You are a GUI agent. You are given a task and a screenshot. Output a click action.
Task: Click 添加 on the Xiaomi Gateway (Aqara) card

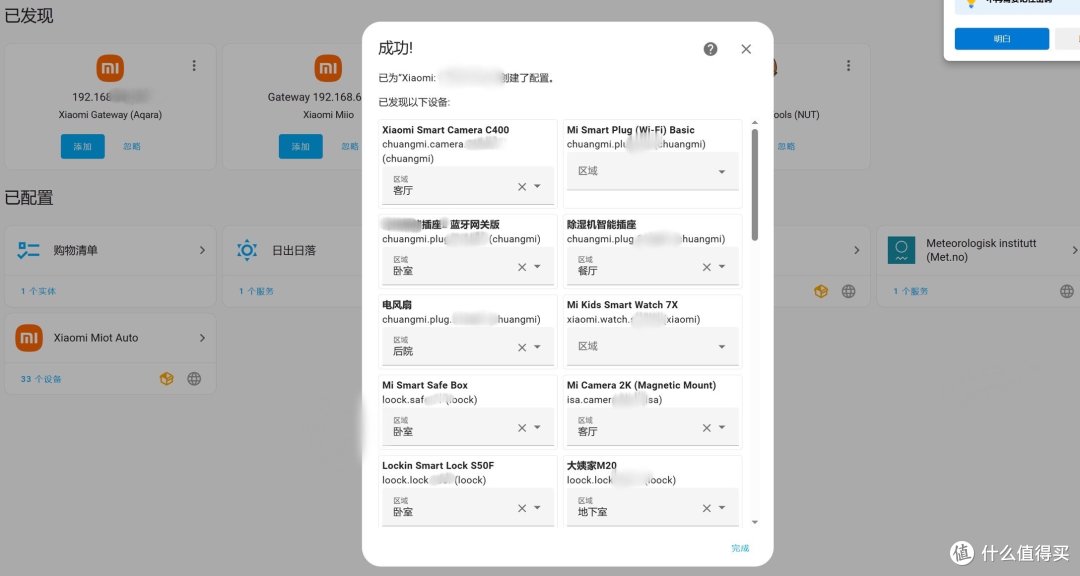pyautogui.click(x=83, y=147)
